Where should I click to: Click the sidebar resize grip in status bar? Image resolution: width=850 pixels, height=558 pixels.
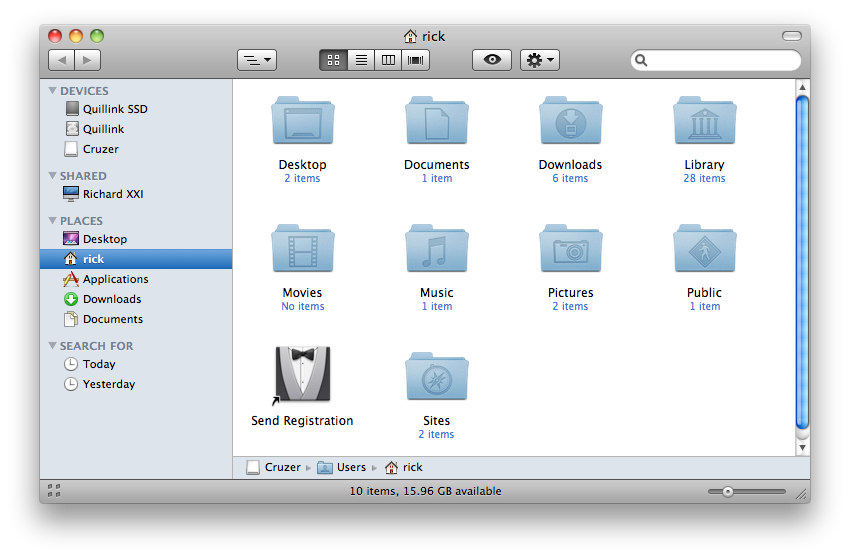[54, 491]
